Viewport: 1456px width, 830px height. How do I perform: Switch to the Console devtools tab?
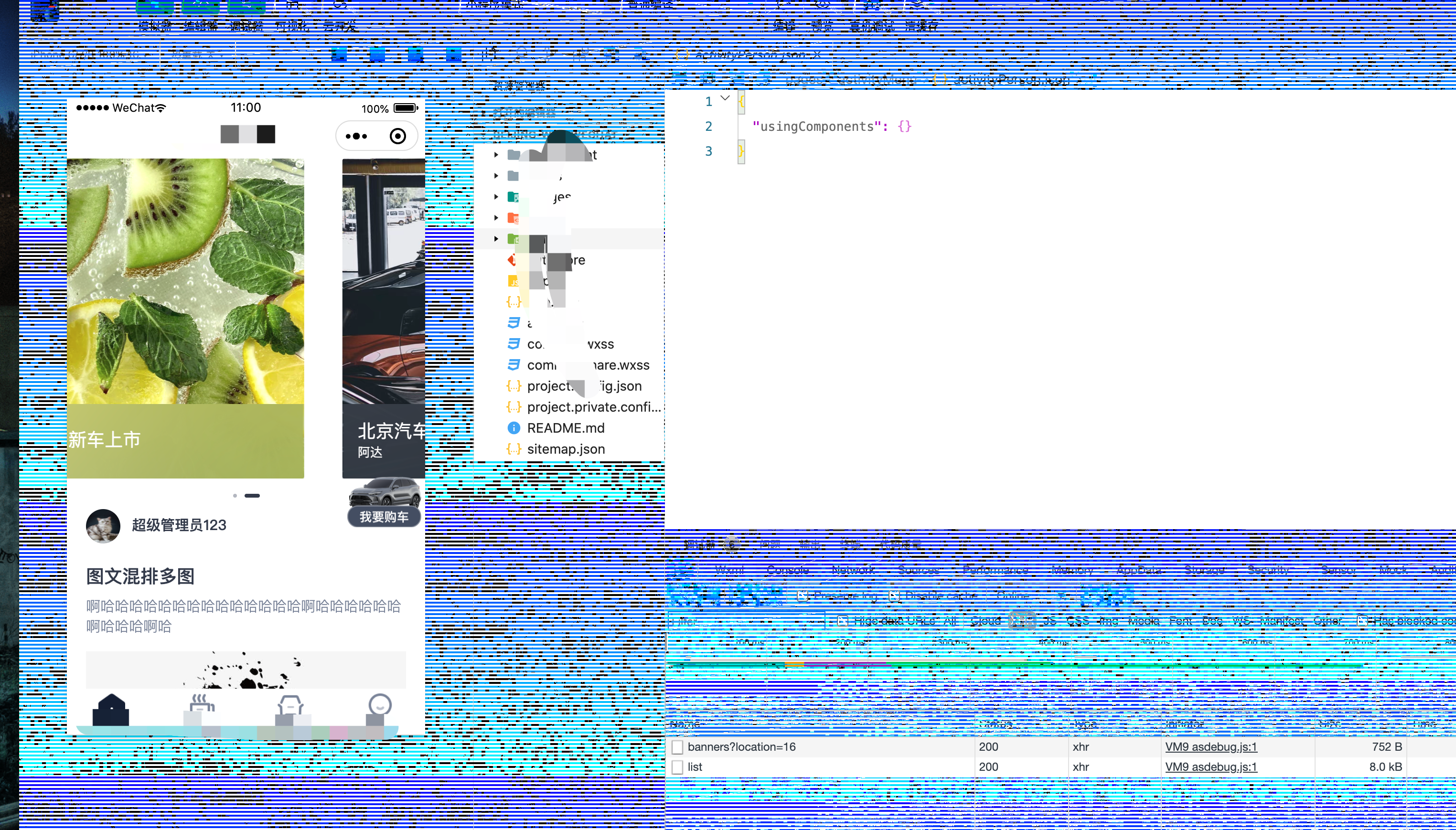787,570
